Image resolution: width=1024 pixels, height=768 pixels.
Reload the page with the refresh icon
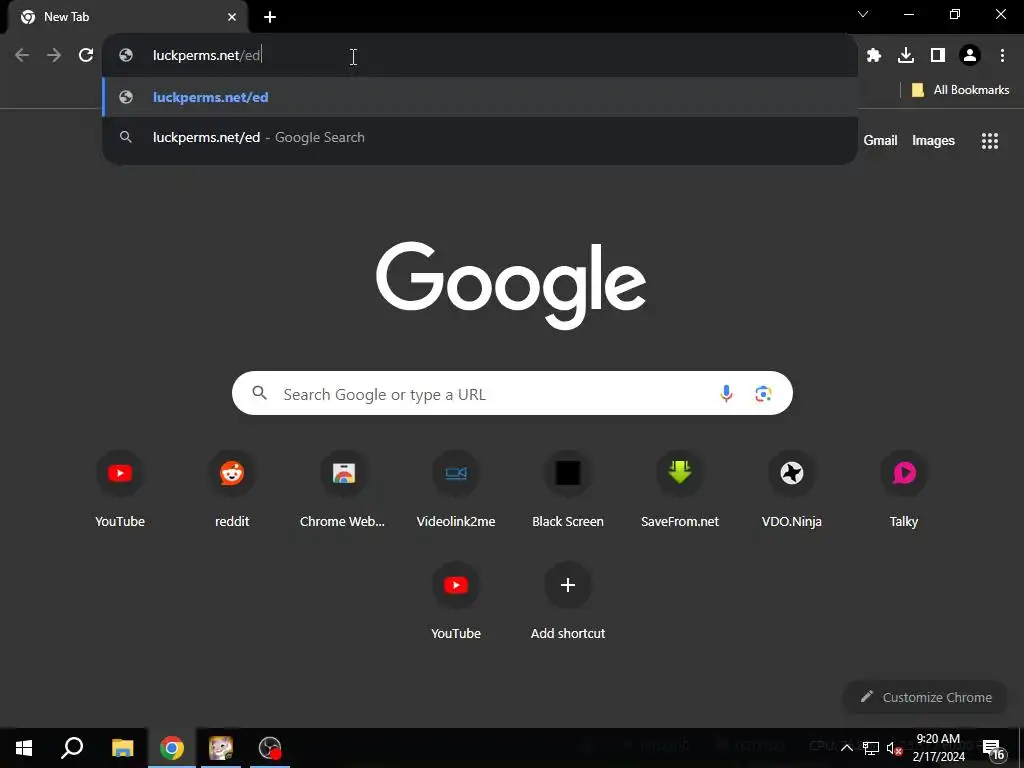86,55
